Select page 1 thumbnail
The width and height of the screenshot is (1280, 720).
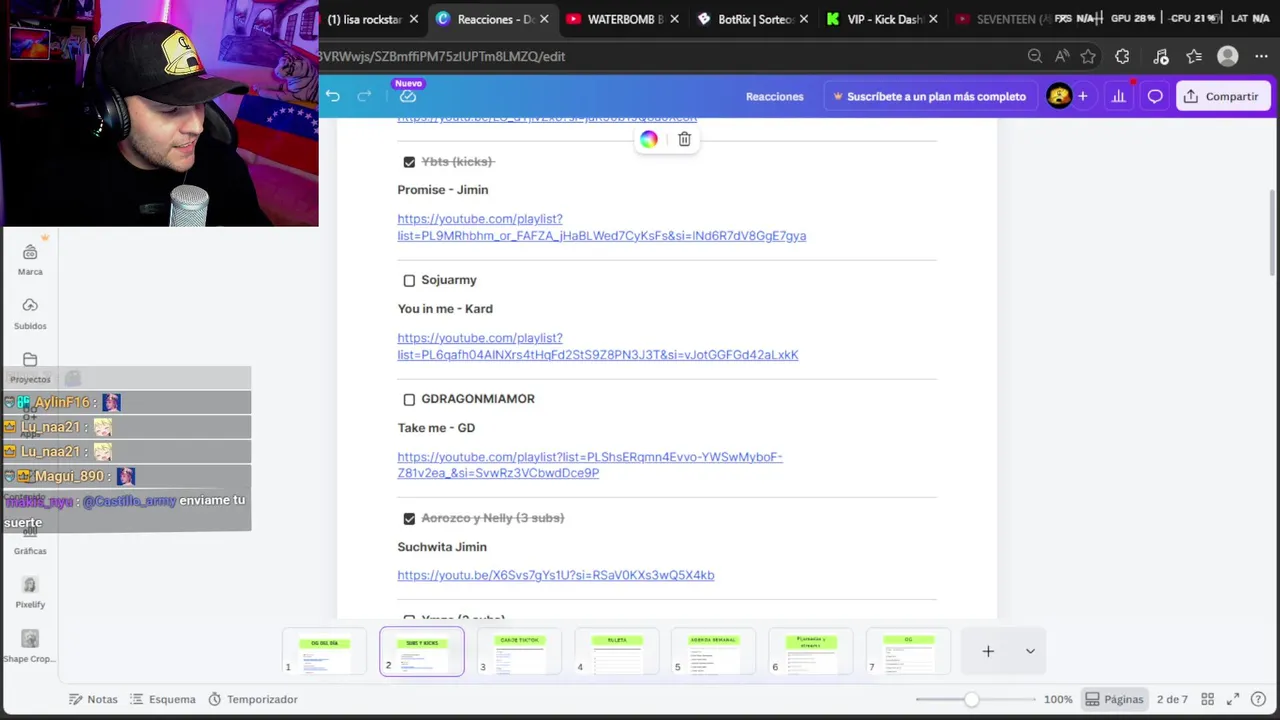(x=325, y=652)
